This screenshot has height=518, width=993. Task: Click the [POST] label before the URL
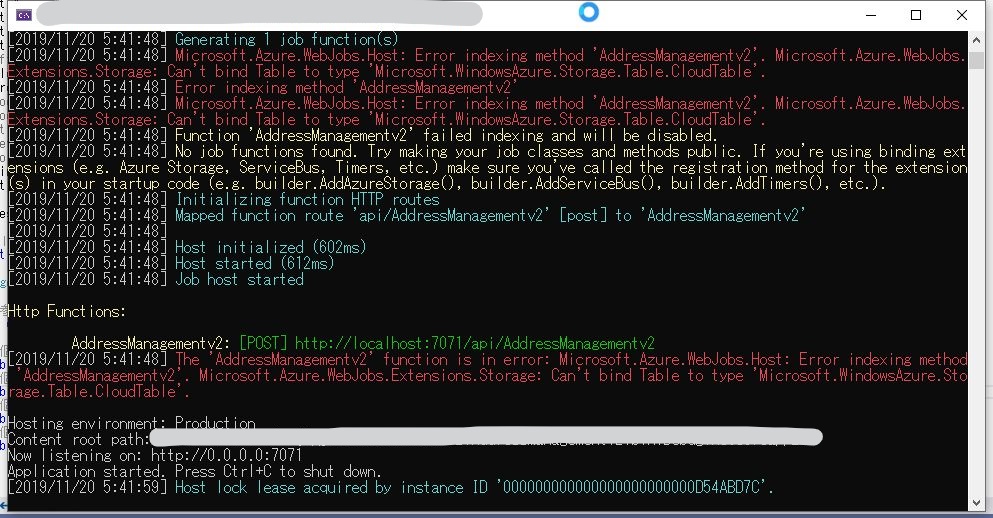(263, 343)
